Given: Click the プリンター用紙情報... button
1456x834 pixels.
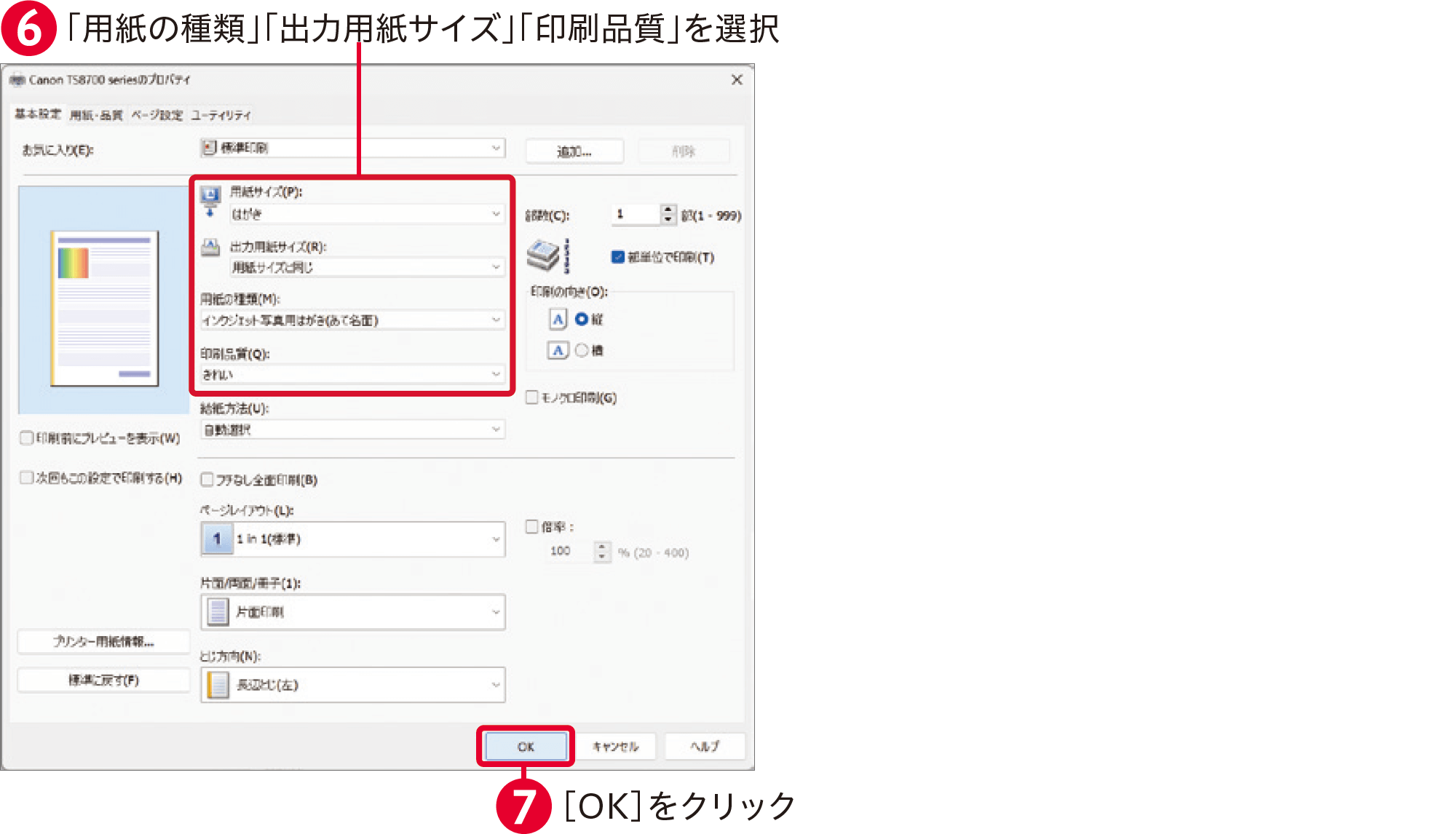Looking at the screenshot, I should tap(103, 642).
